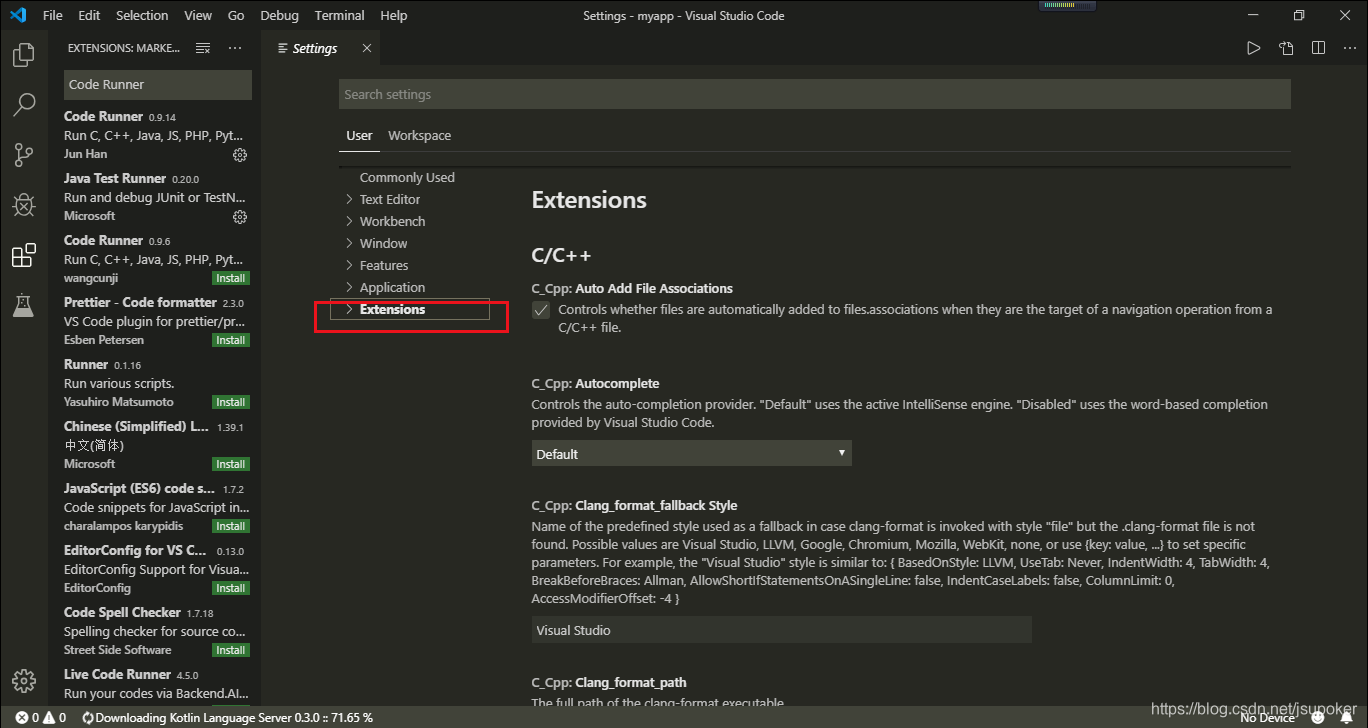Click the VS Code logo icon
This screenshot has width=1368, height=728.
17,15
